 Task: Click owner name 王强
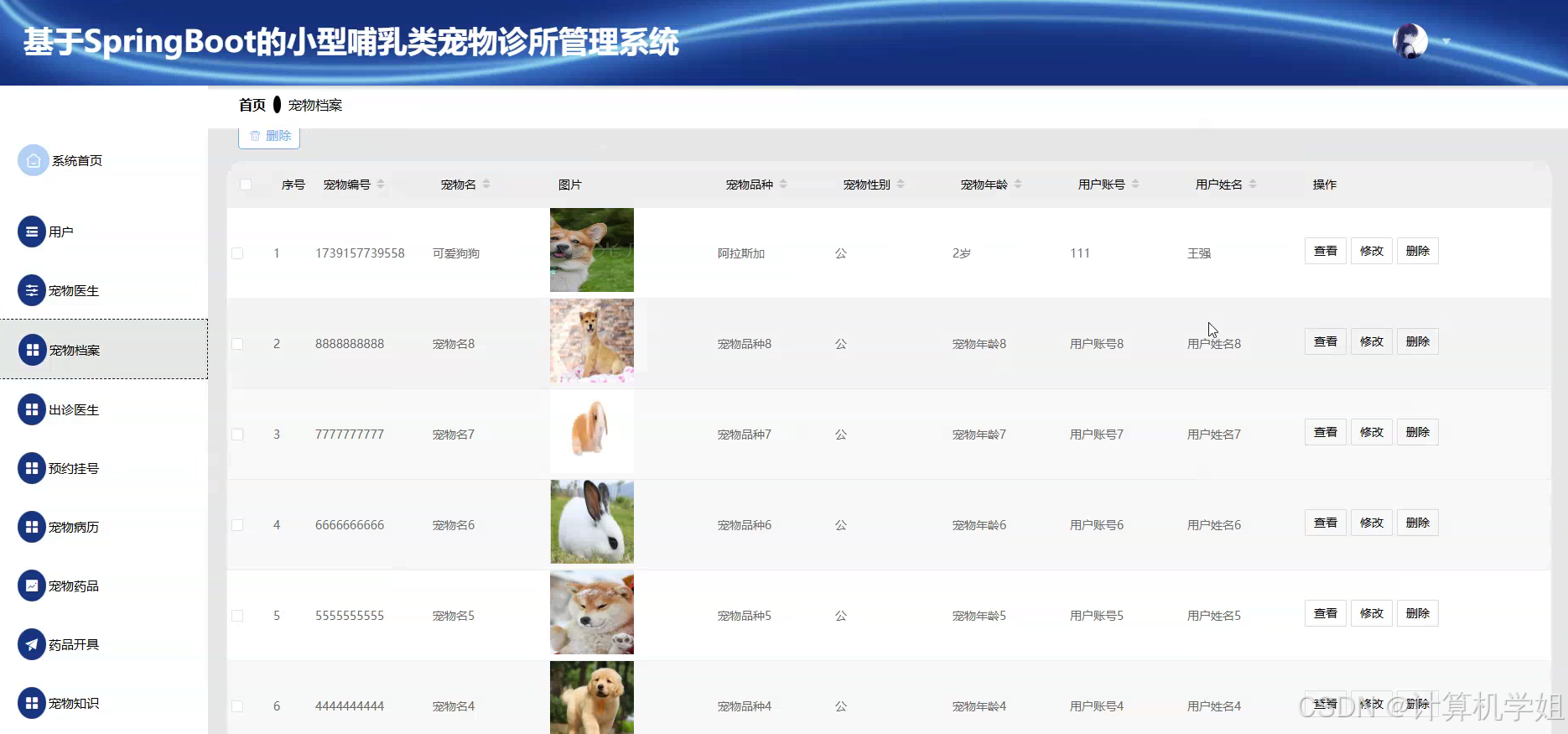pyautogui.click(x=1199, y=253)
